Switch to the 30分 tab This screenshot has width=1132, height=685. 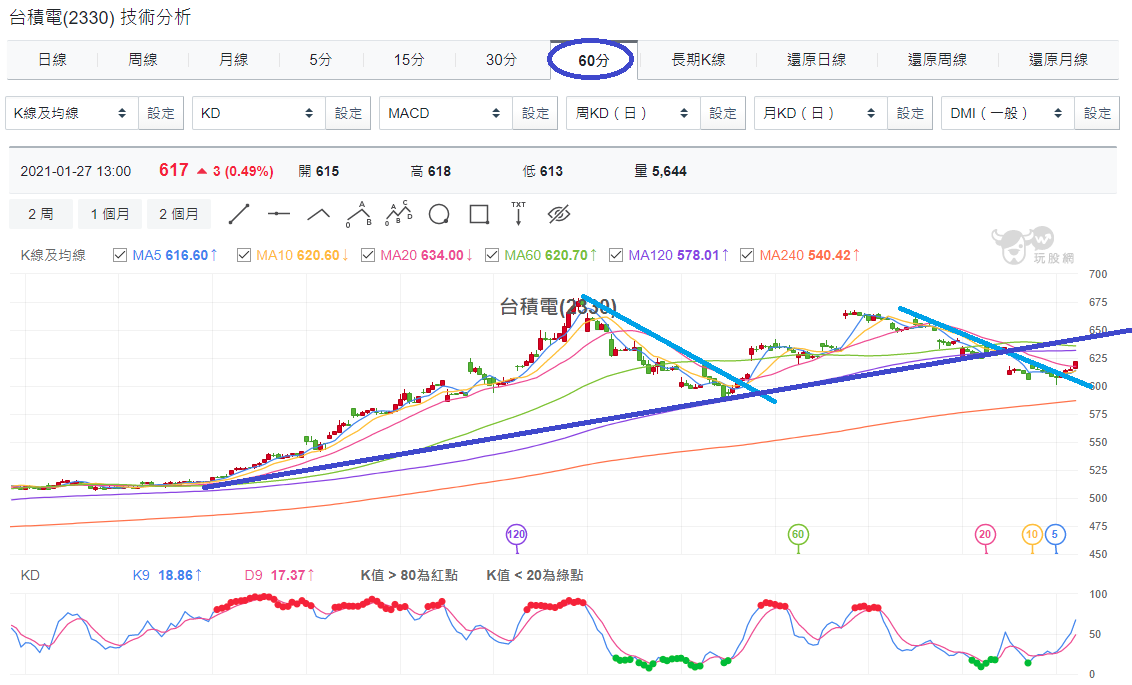[x=501, y=60]
